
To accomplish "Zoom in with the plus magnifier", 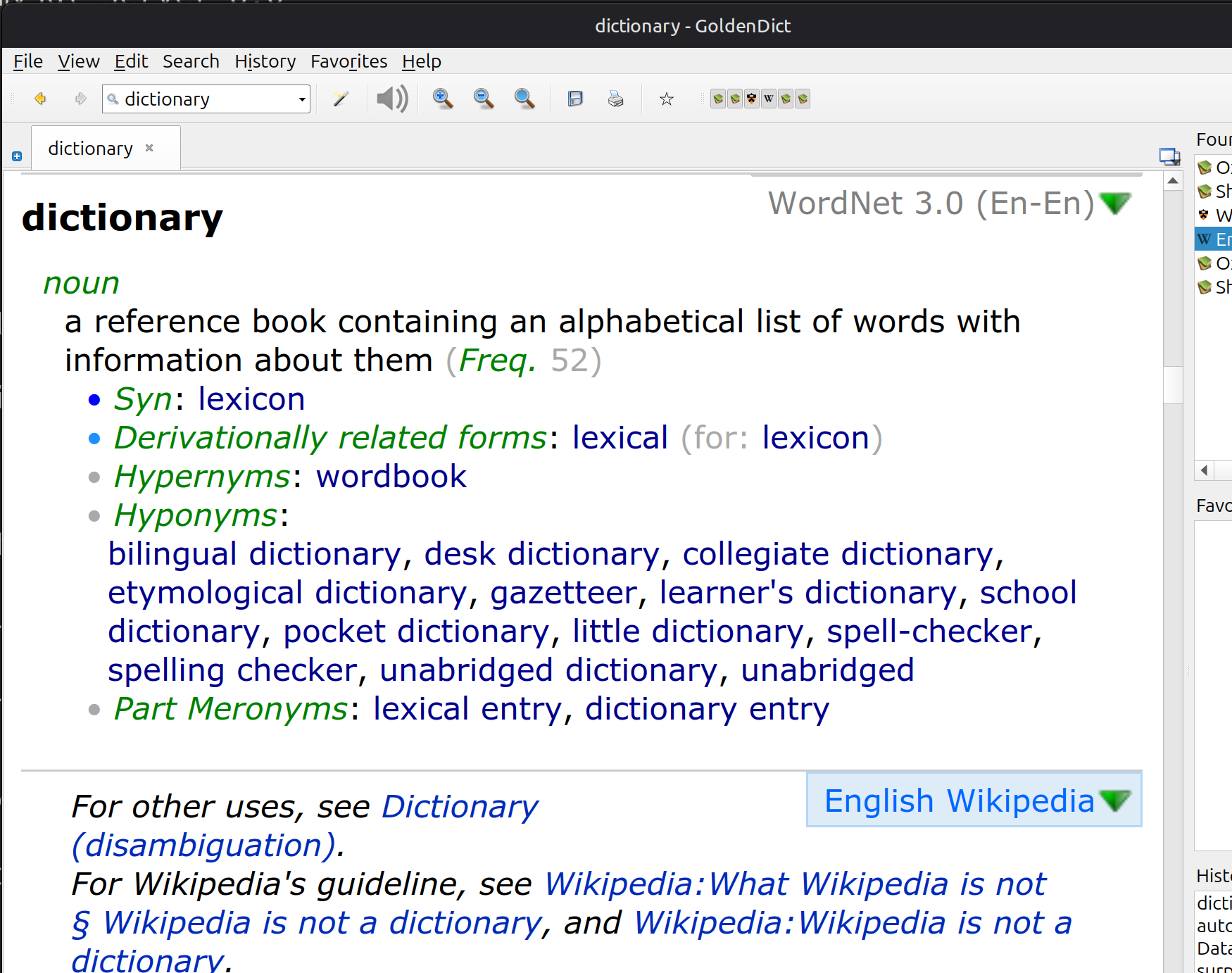I will [x=443, y=99].
